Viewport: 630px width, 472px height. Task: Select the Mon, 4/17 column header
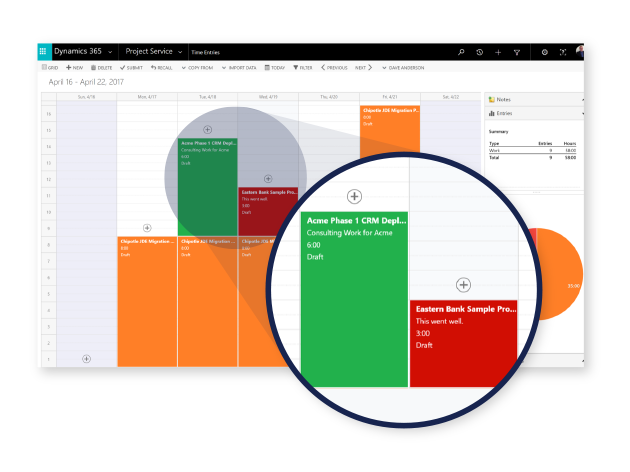coord(147,97)
